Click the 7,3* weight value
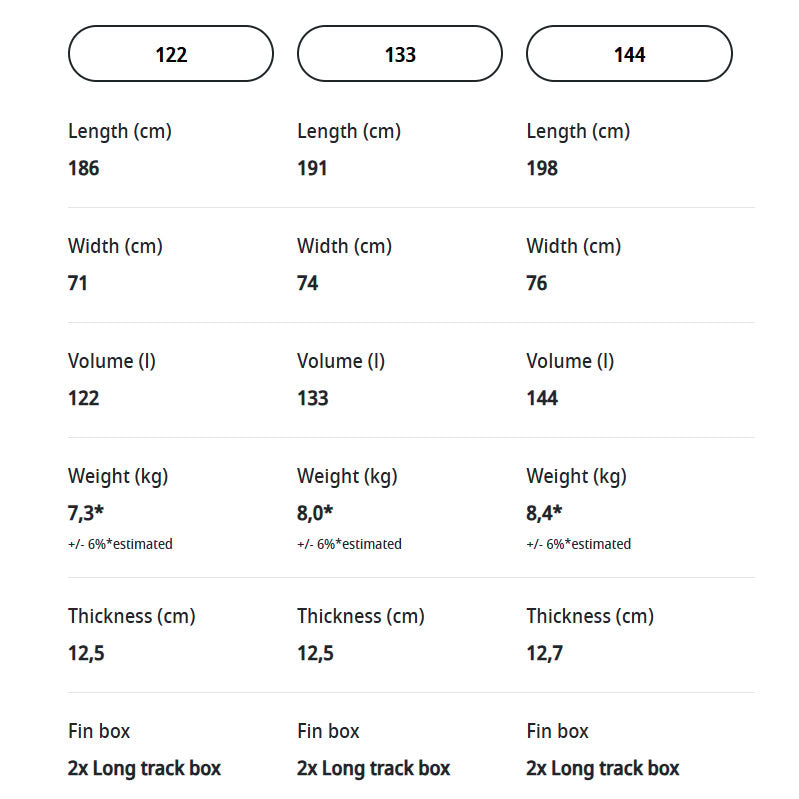 click(86, 512)
